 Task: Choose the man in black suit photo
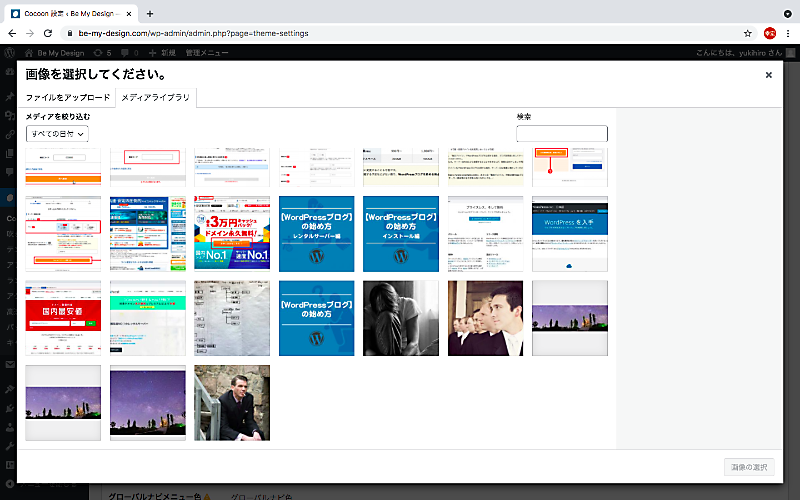(232, 403)
